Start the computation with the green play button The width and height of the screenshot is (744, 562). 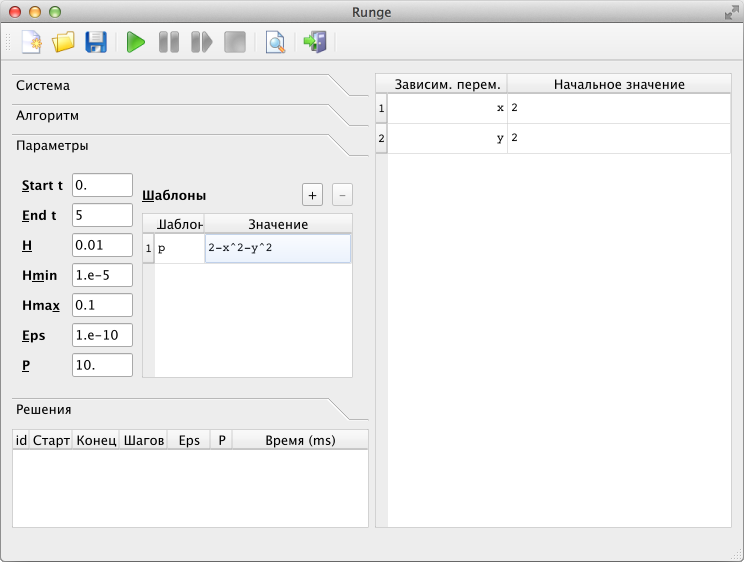[x=136, y=42]
